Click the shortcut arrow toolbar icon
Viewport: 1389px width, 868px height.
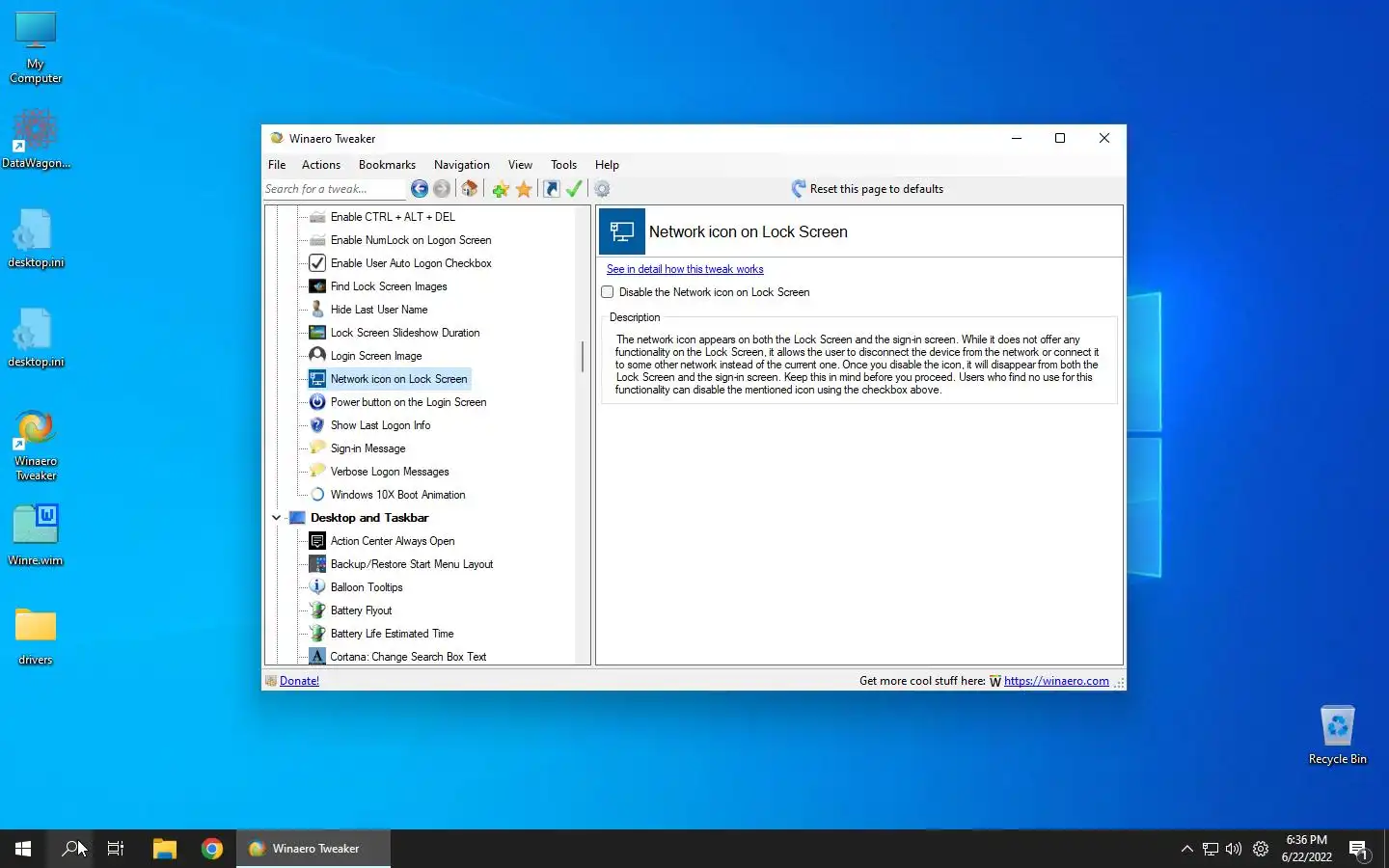coord(551,189)
